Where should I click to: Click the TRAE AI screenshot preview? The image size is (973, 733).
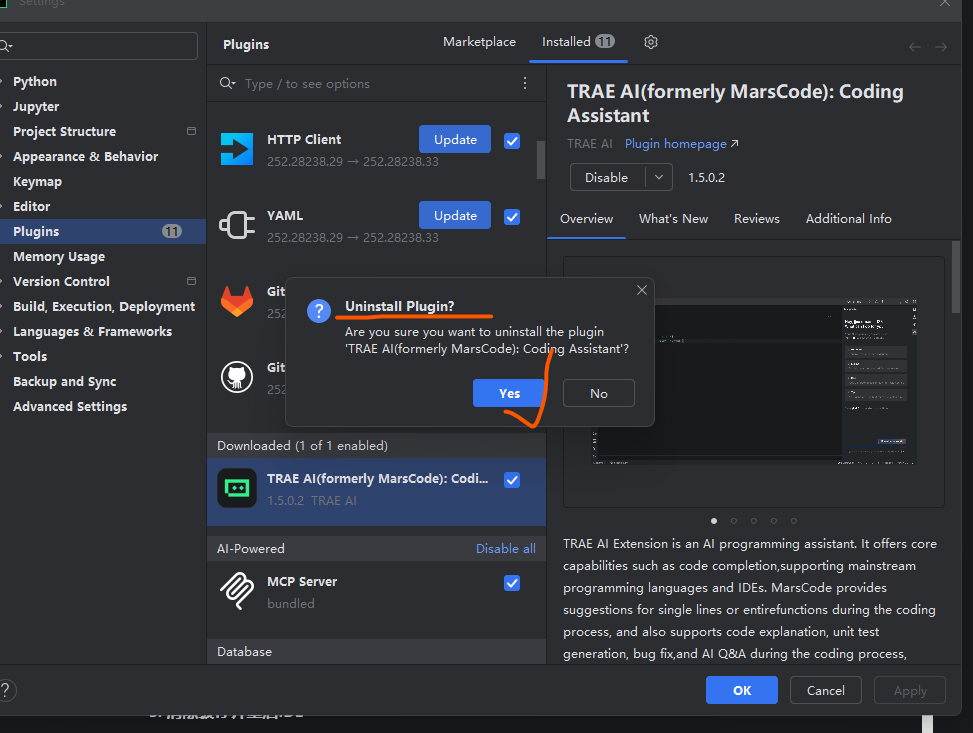coord(753,381)
